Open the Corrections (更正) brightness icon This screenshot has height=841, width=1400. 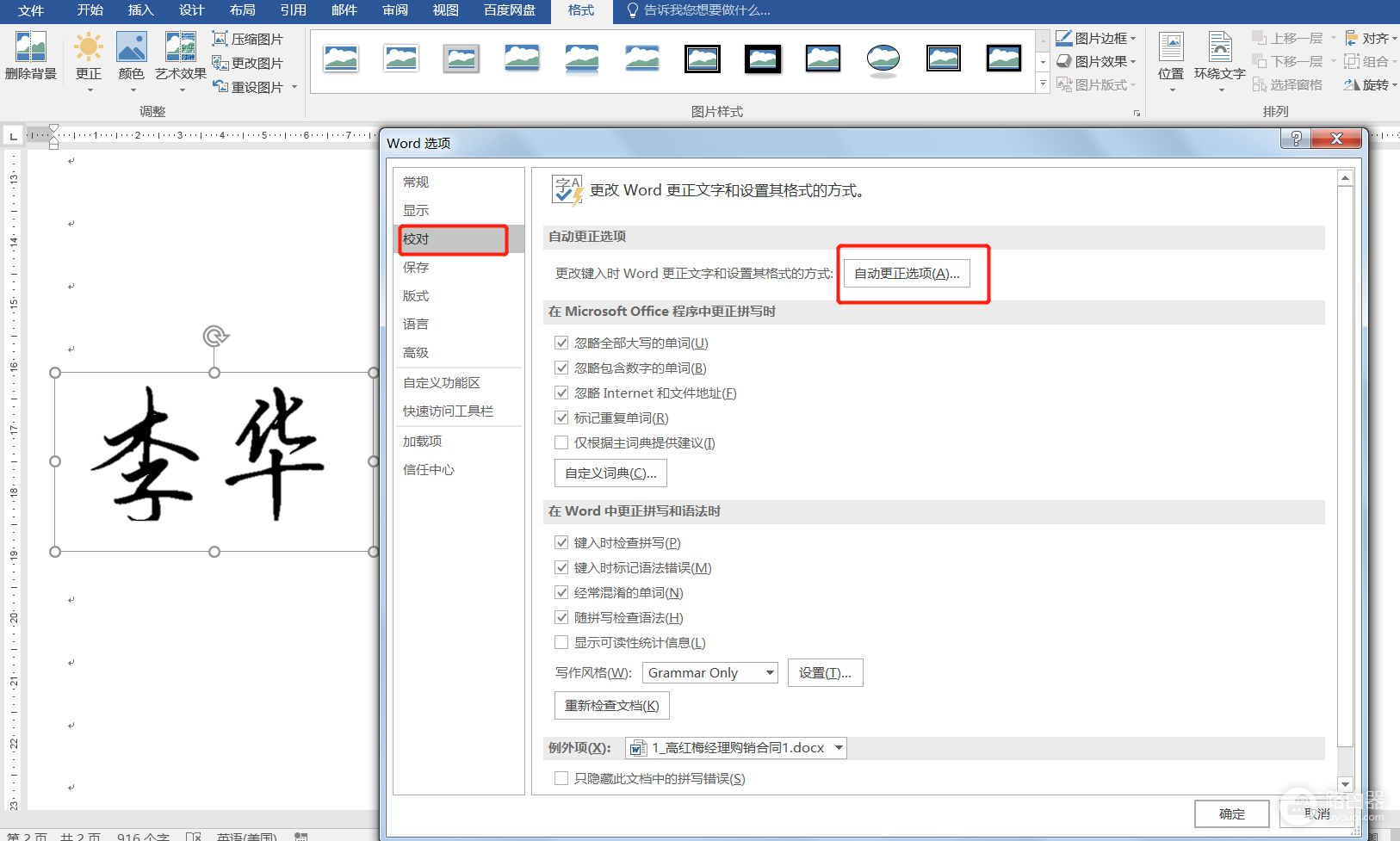pos(89,48)
